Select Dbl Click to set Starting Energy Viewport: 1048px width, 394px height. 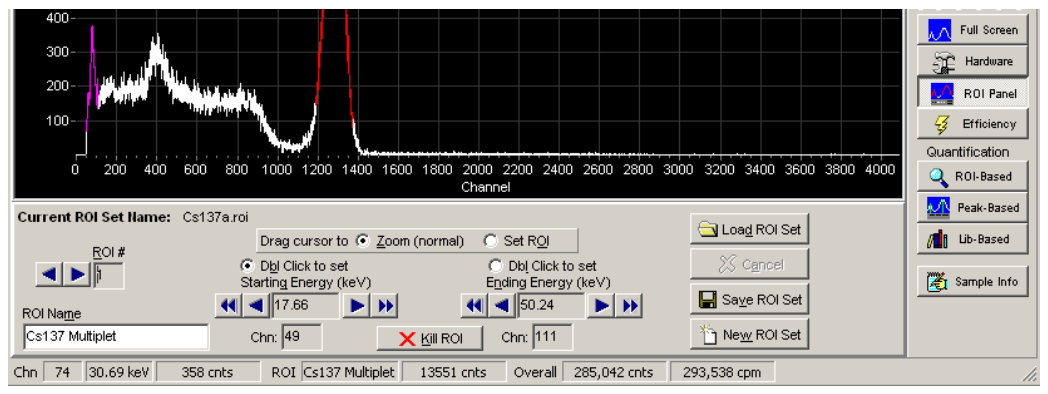[247, 266]
